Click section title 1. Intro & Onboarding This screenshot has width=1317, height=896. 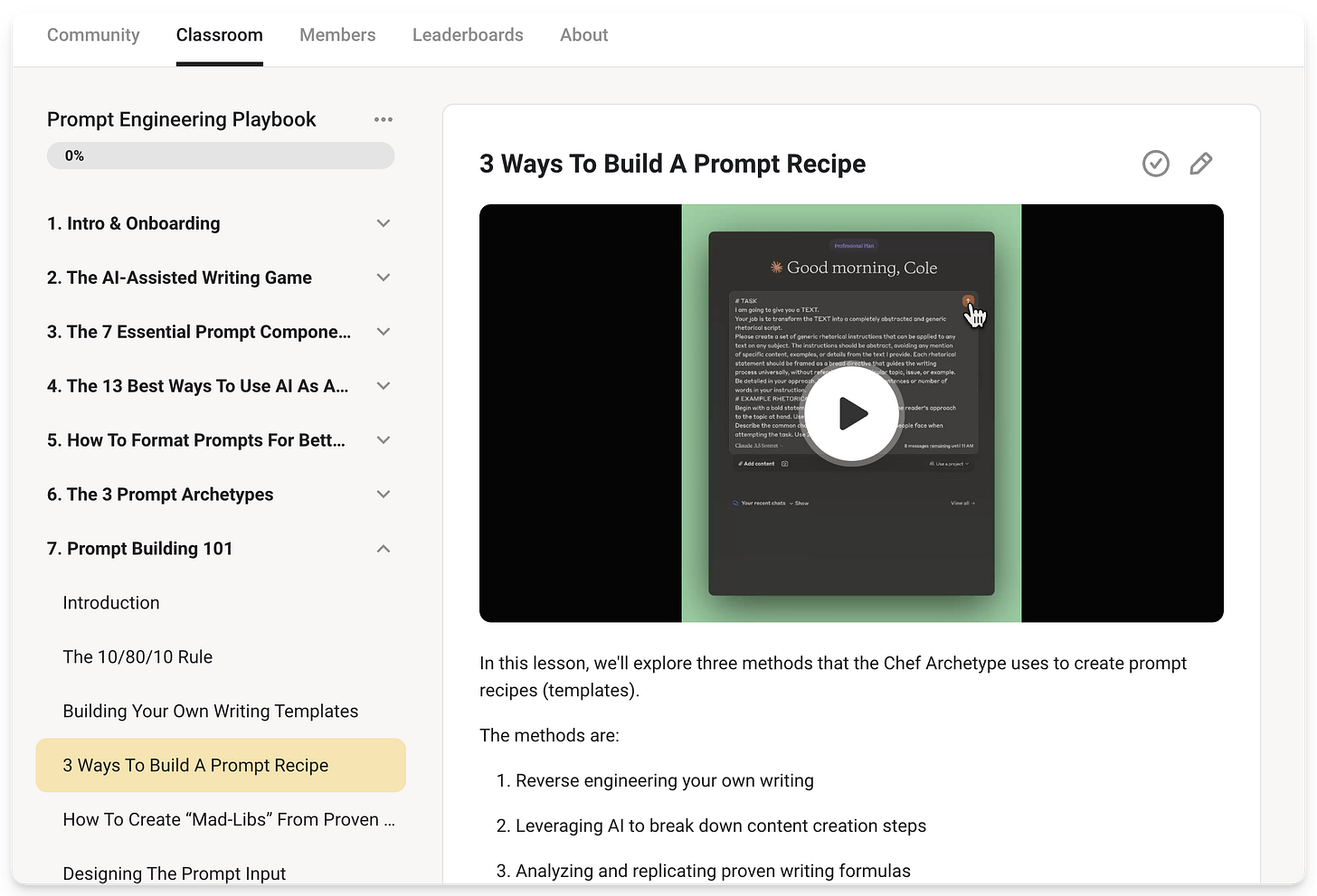click(134, 223)
